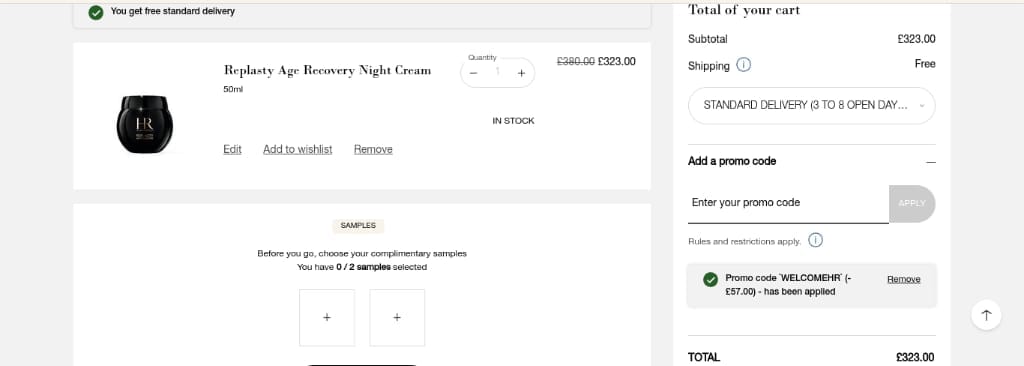
Task: Select the first complimentary sample slot
Action: (x=327, y=318)
